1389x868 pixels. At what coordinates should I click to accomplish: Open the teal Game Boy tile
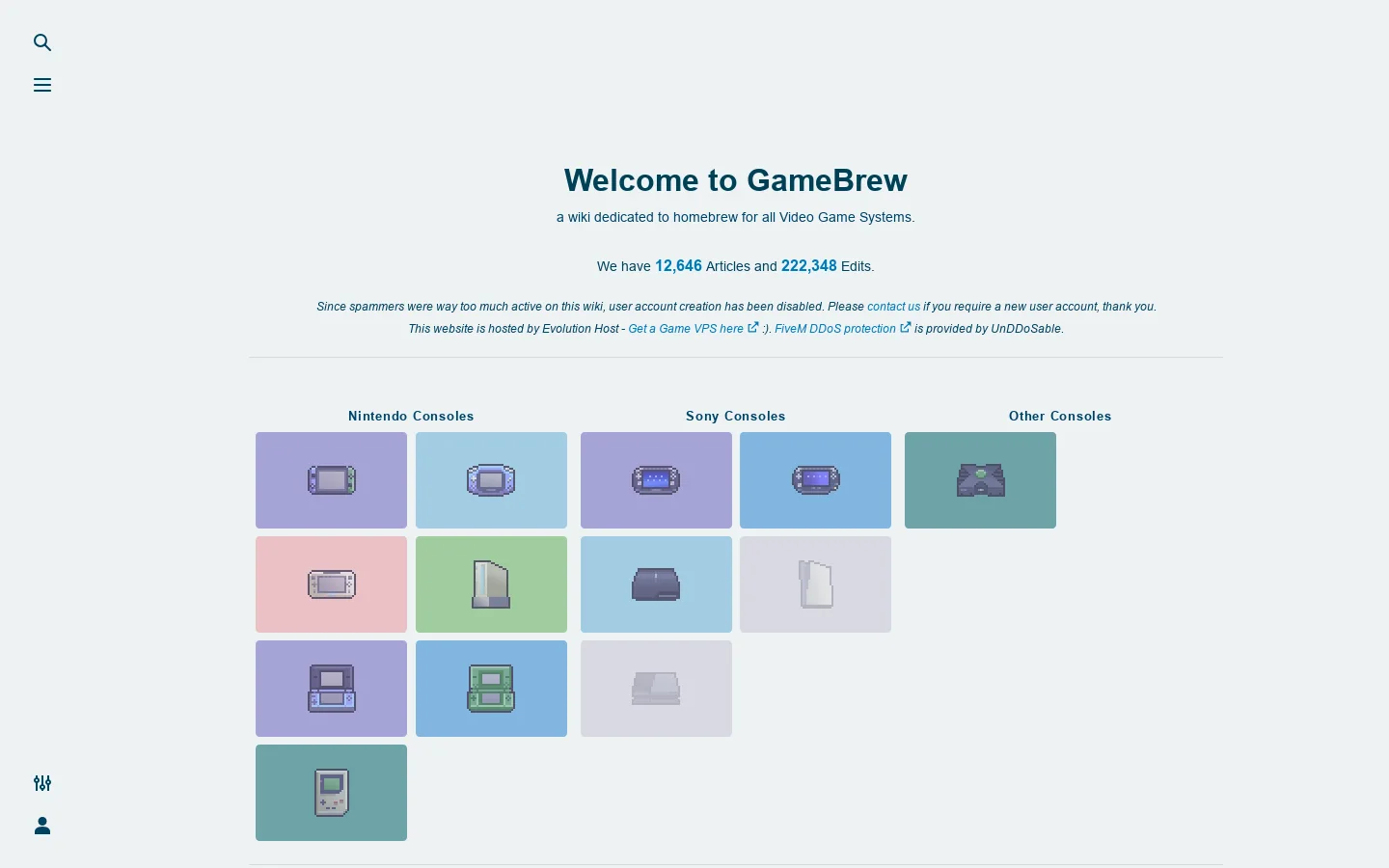tap(331, 793)
